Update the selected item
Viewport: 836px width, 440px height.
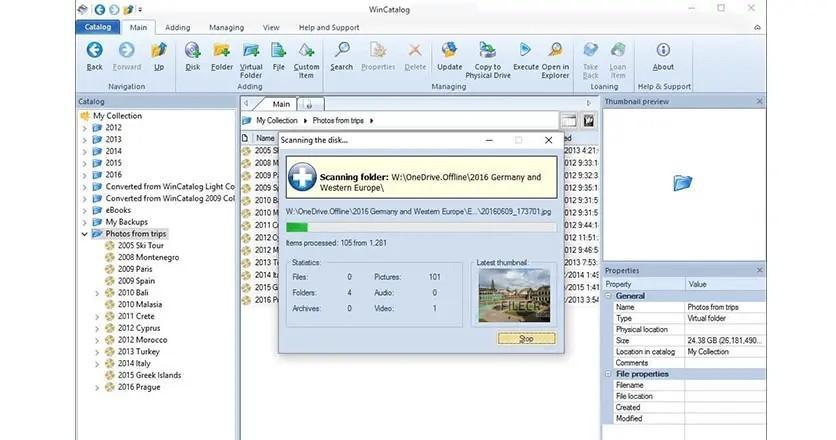coord(449,56)
